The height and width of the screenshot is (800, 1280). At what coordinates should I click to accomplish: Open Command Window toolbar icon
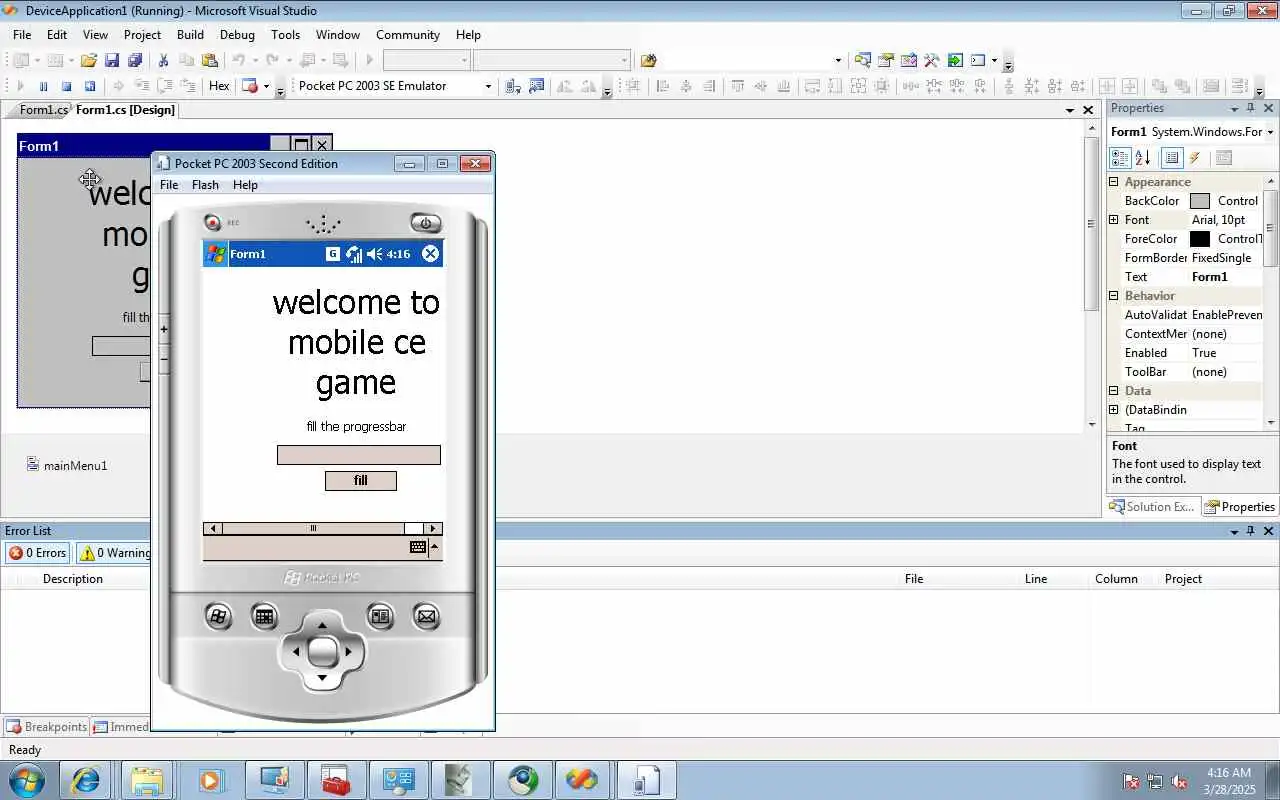[978, 60]
